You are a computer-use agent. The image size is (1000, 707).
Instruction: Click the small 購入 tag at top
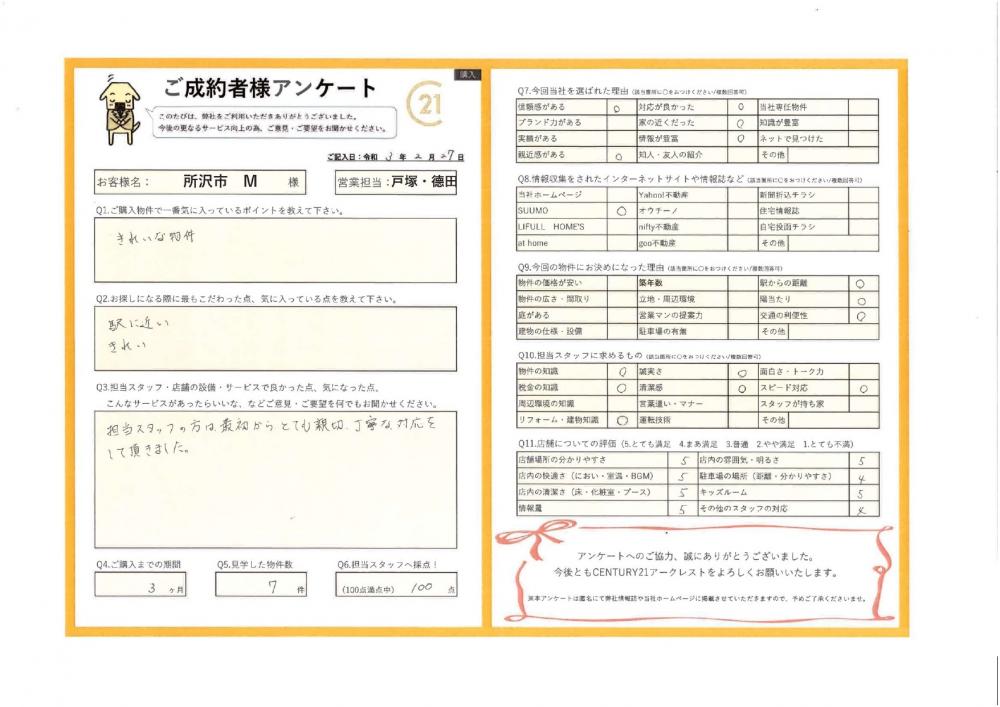pos(468,75)
